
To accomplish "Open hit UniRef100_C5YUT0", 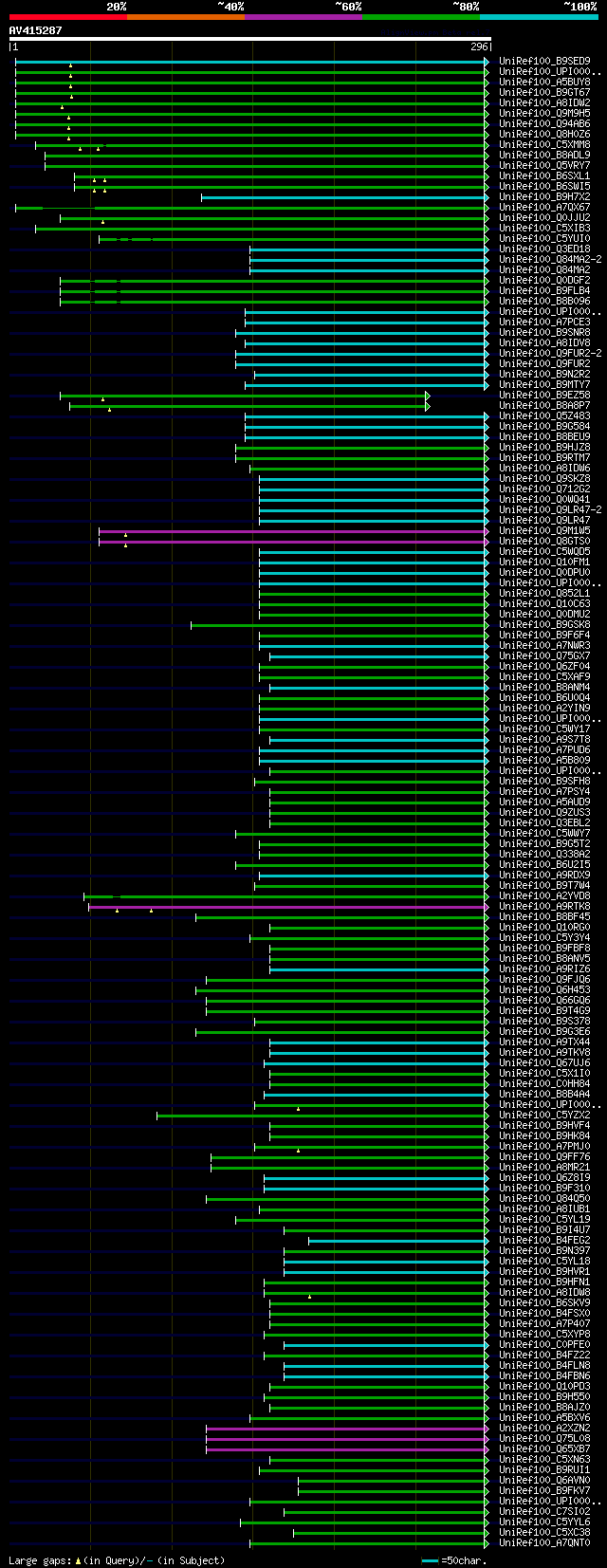I will [544, 239].
